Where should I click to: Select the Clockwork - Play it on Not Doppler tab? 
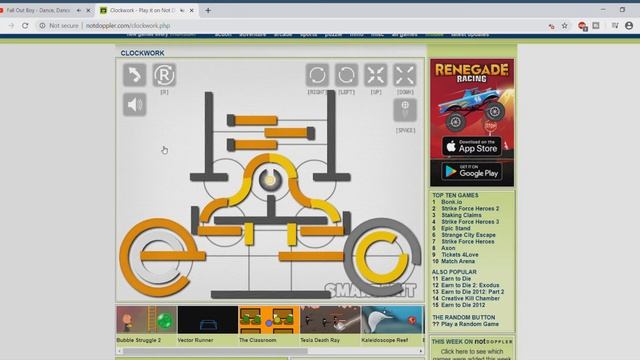click(142, 11)
